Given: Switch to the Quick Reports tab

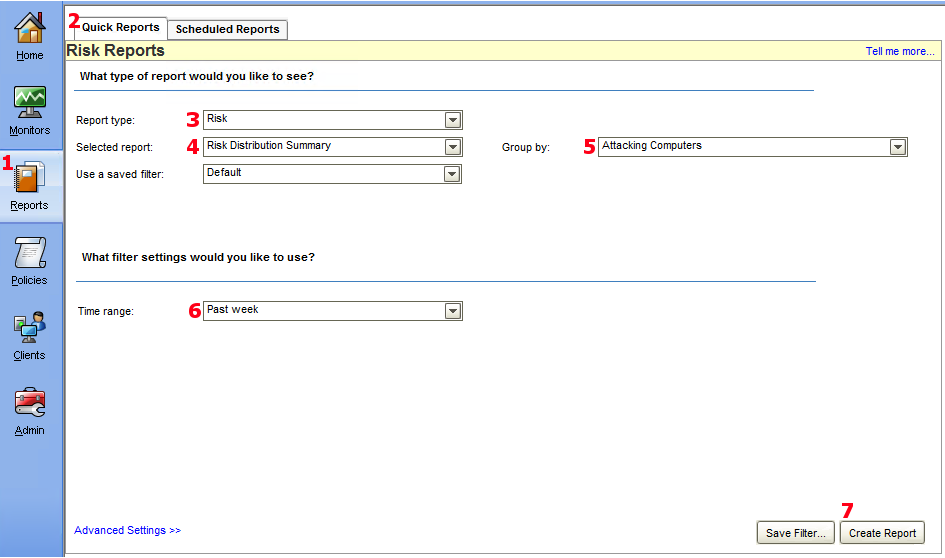Looking at the screenshot, I should (120, 28).
